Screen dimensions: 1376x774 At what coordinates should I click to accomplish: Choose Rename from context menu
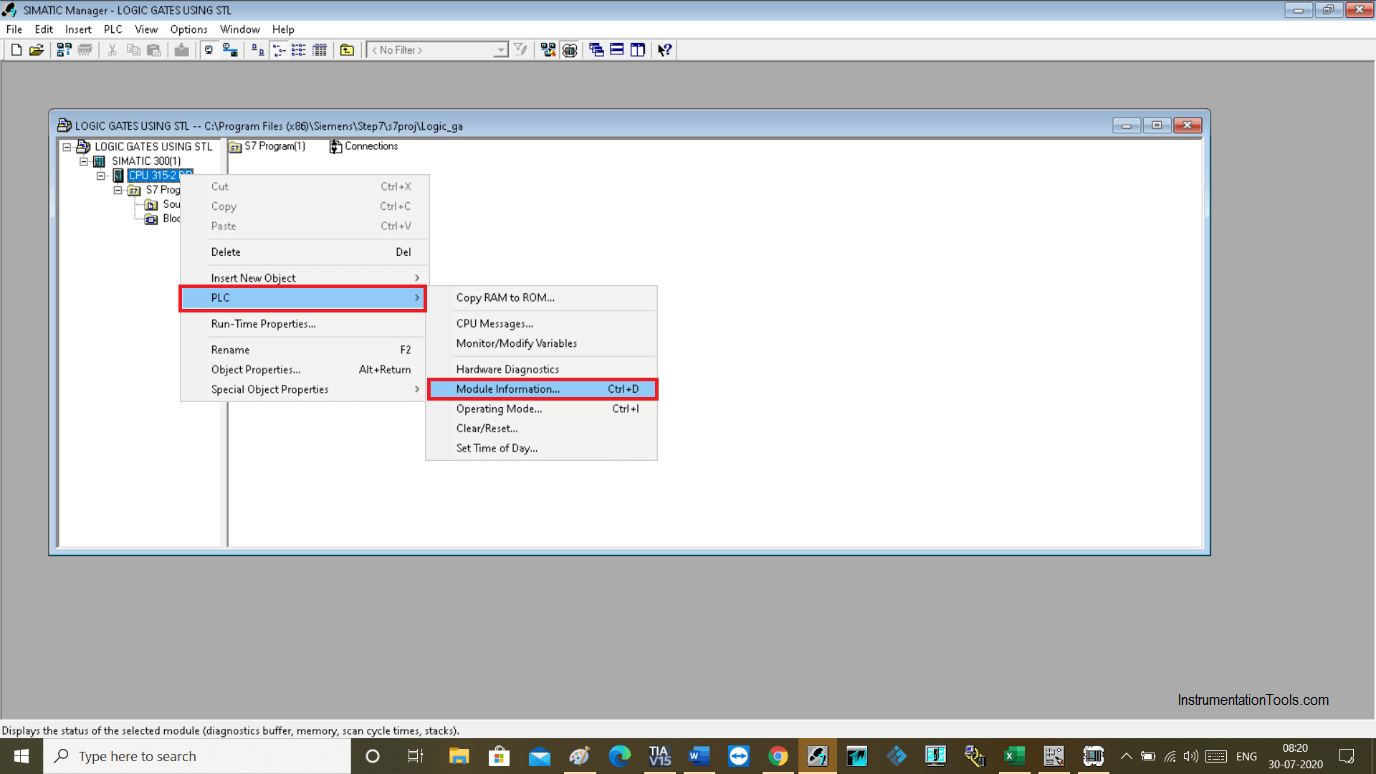[304, 350]
